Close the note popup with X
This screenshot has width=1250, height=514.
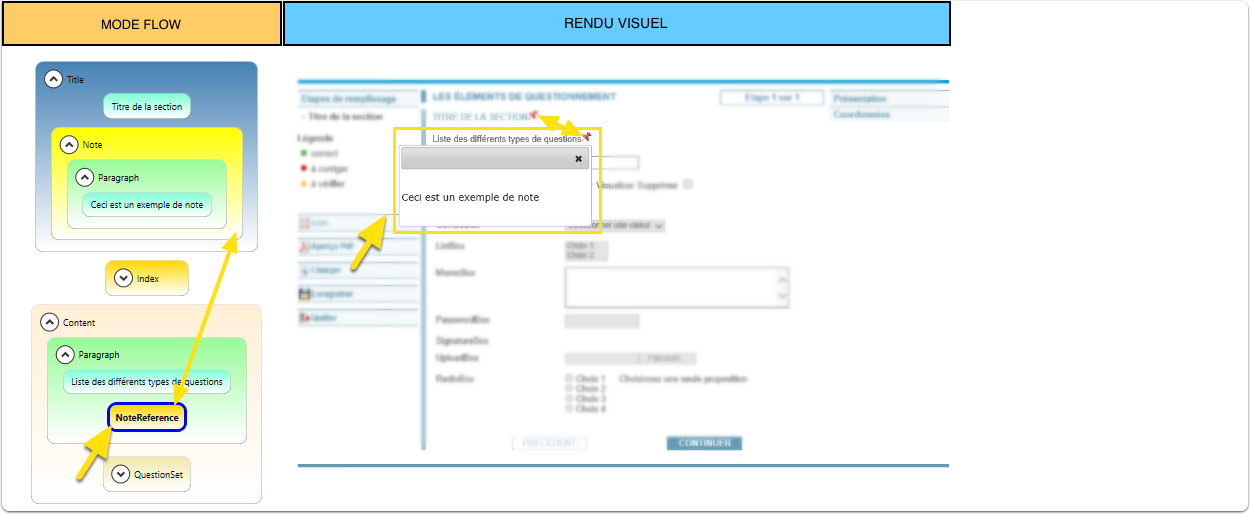pos(578,158)
